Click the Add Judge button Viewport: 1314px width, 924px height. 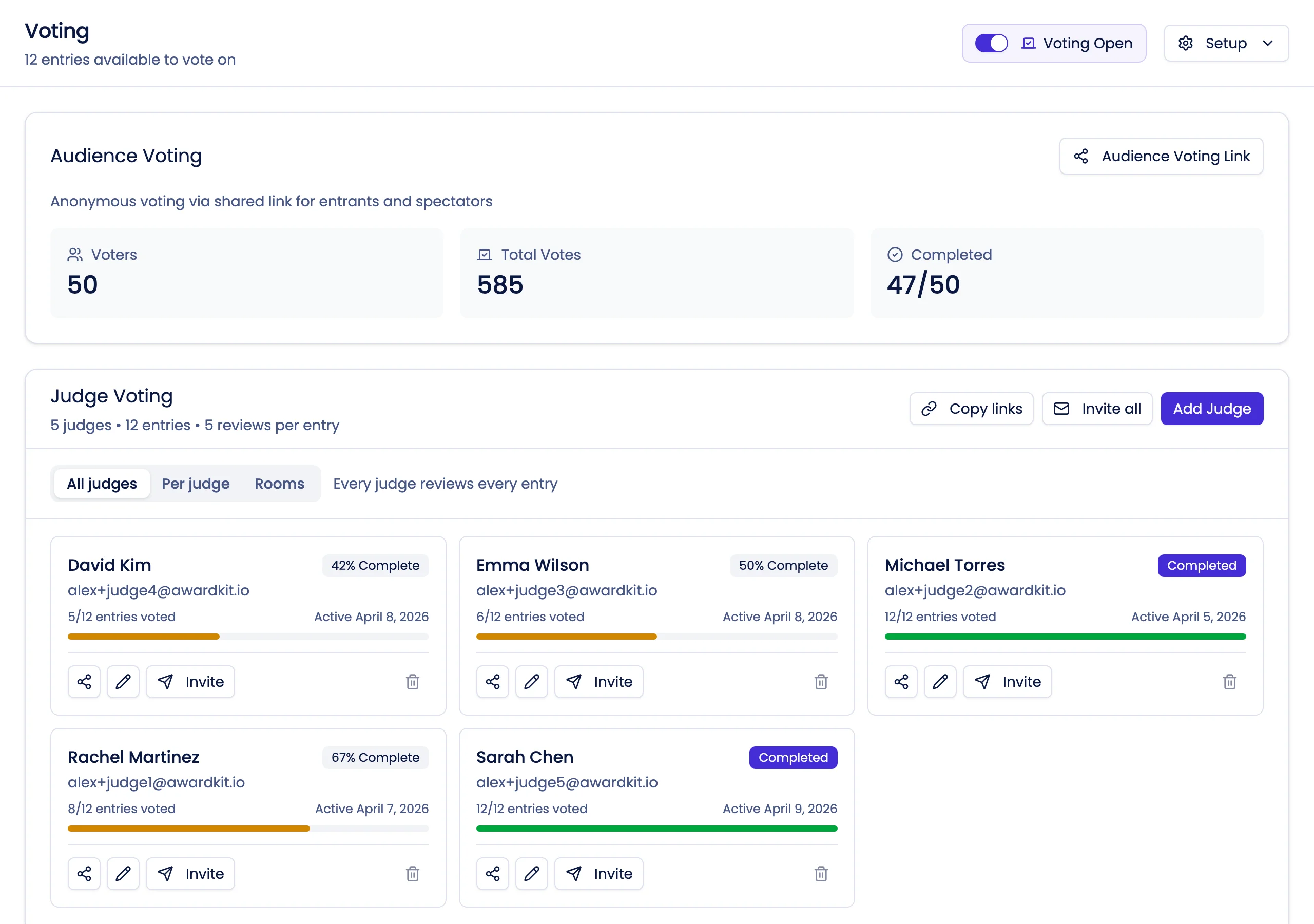pos(1211,408)
